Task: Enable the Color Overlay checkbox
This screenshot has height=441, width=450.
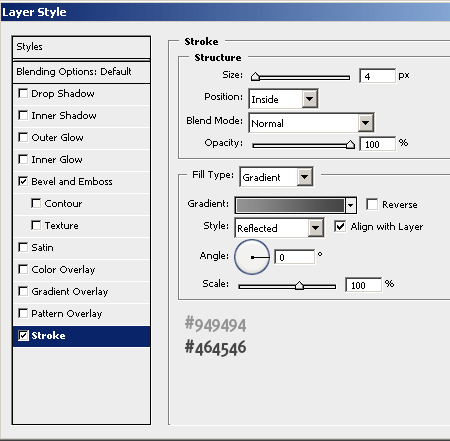Action: (x=23, y=269)
